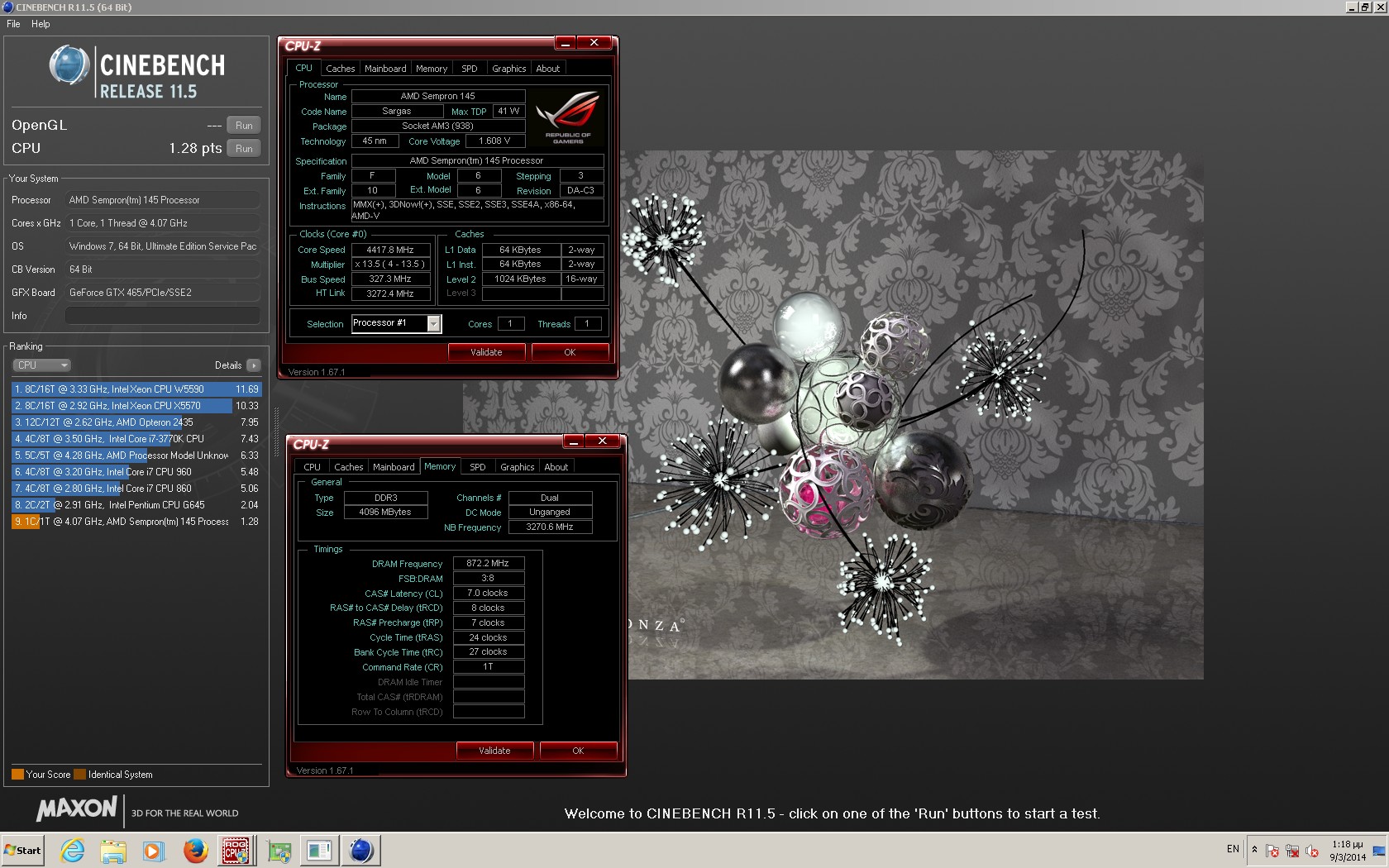Screen dimensions: 1389x868
Task: Switch to CPU tab in lower CPU-Z
Action: [x=312, y=467]
